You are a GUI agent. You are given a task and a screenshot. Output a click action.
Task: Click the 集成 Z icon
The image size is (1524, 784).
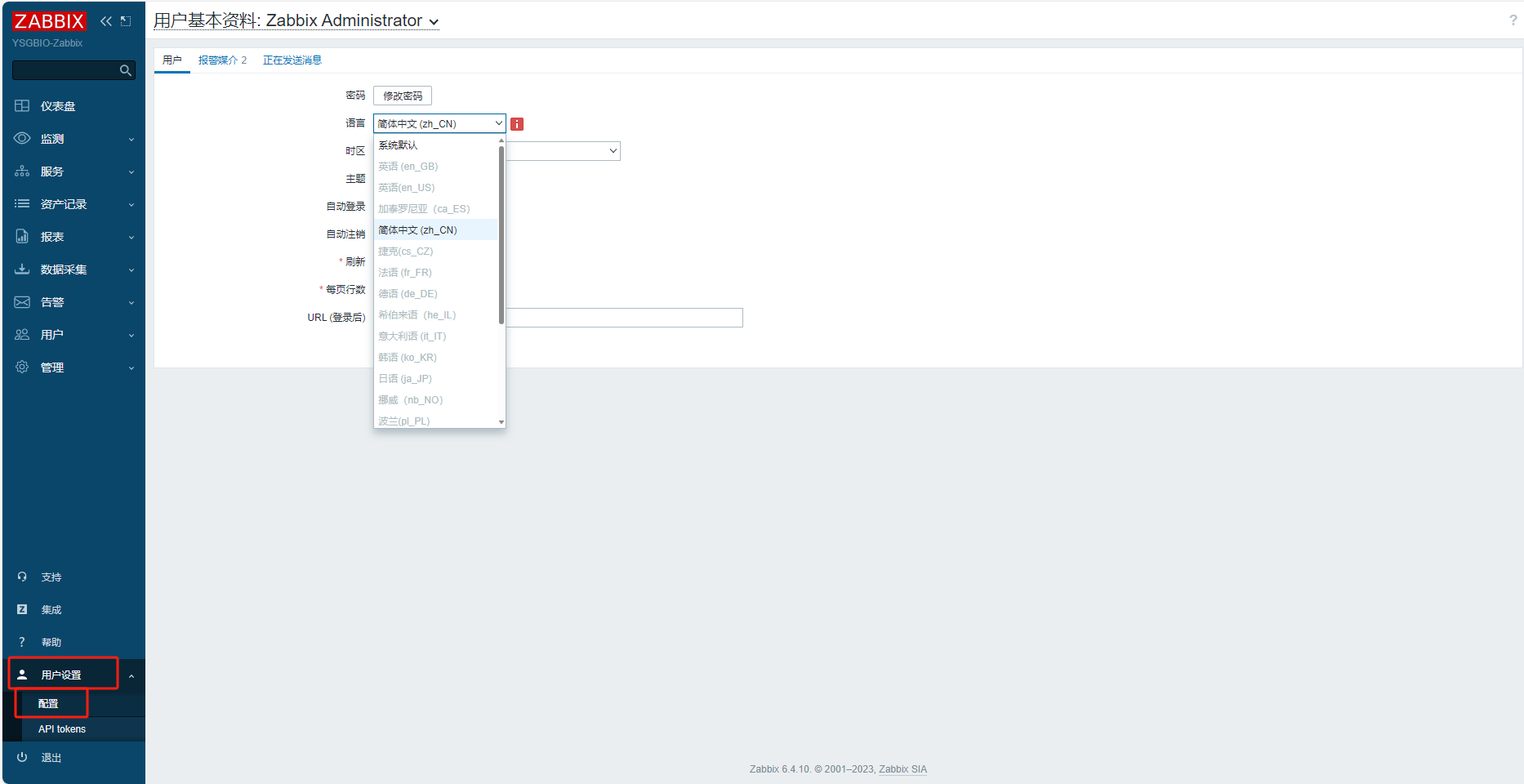pos(22,609)
